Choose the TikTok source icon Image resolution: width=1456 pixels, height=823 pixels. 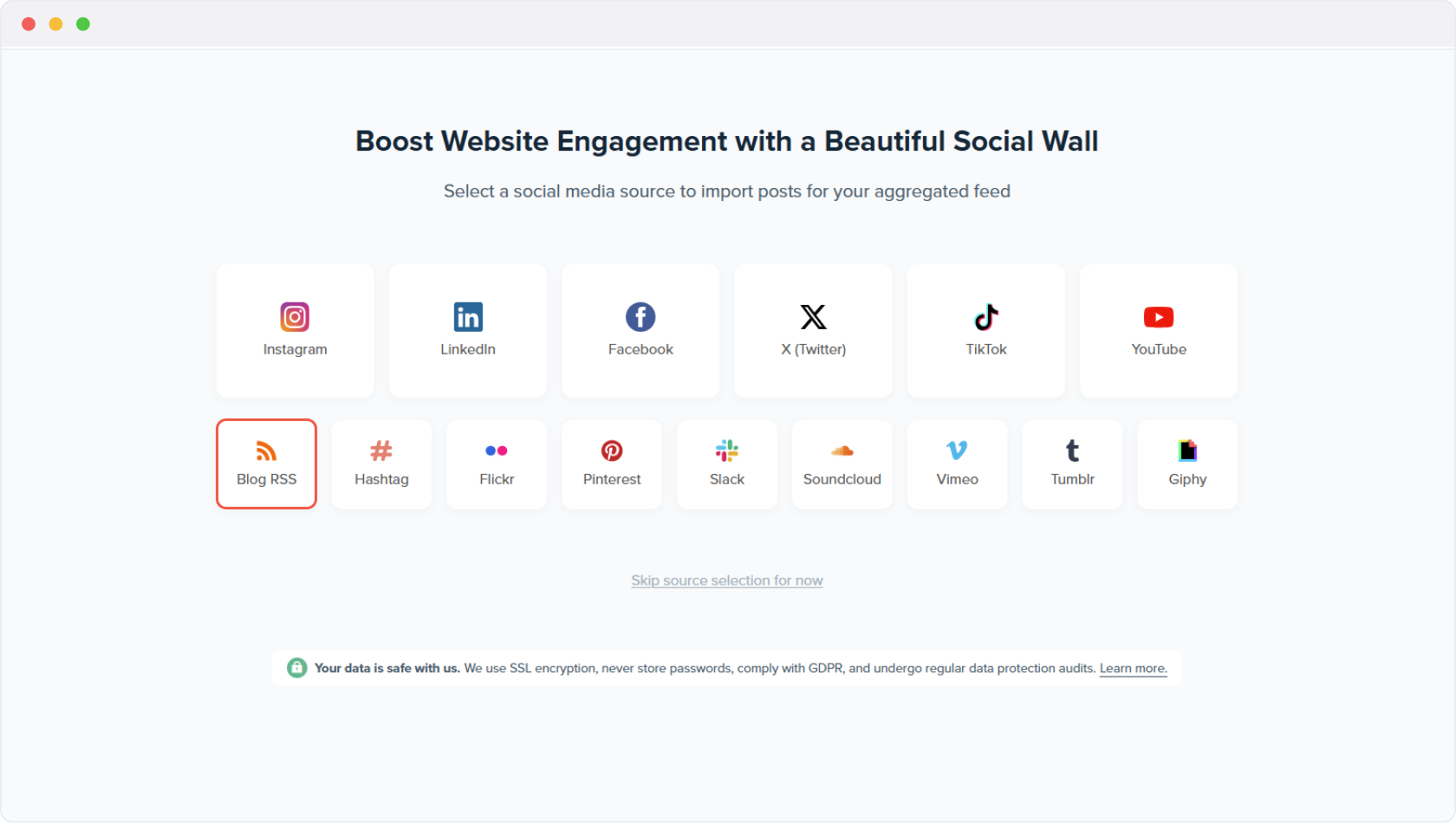point(986,317)
